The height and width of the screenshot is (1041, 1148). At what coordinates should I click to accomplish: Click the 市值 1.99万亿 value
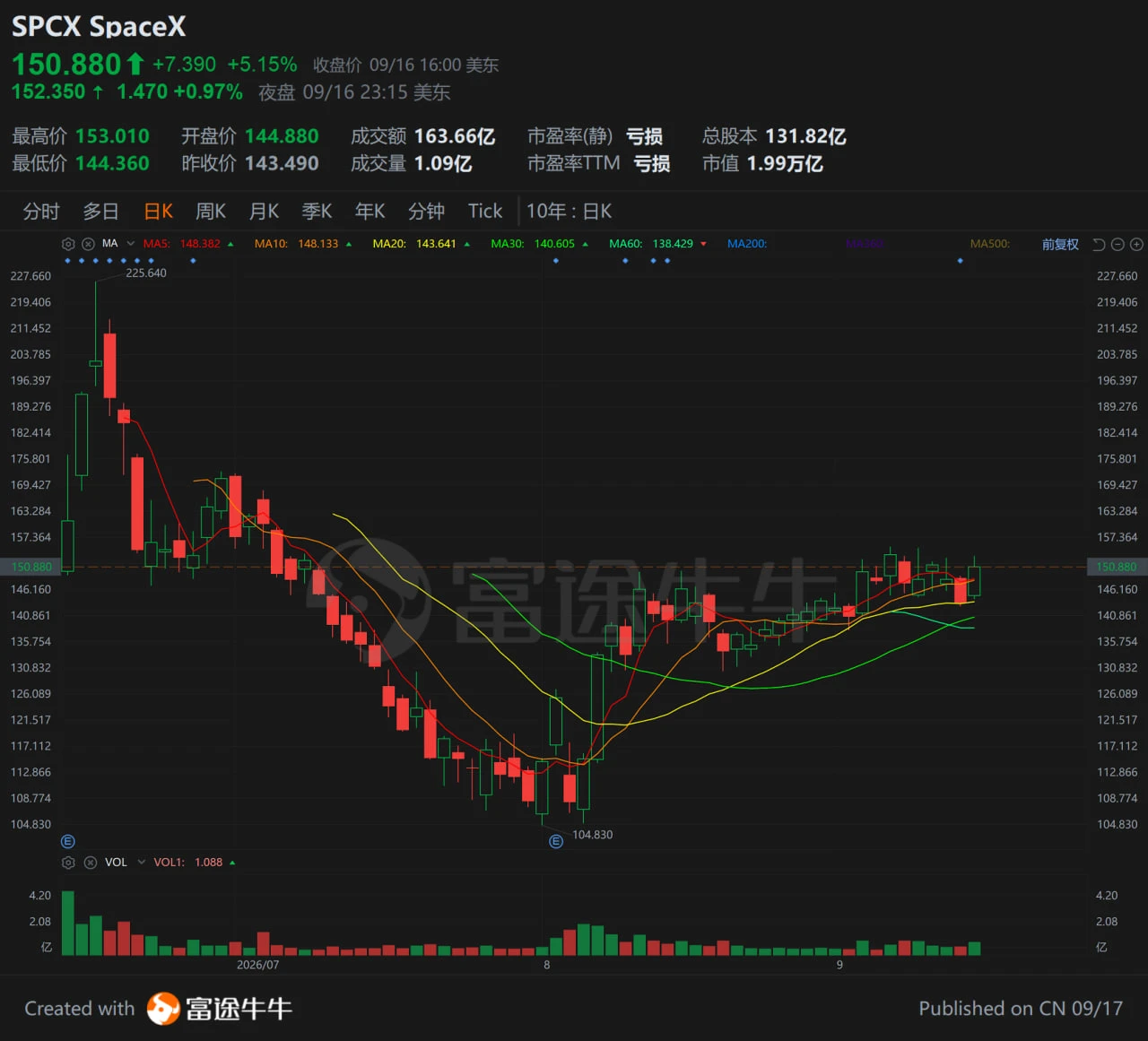(785, 163)
